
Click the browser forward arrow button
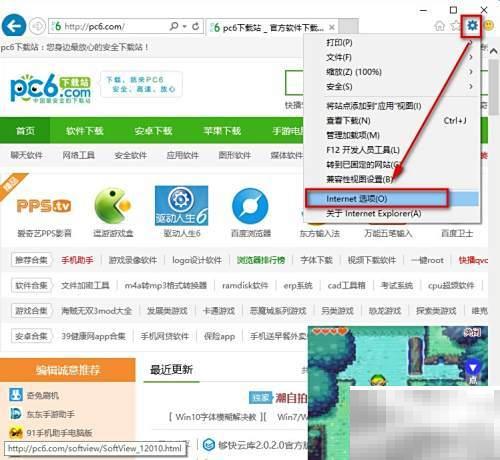click(x=37, y=26)
